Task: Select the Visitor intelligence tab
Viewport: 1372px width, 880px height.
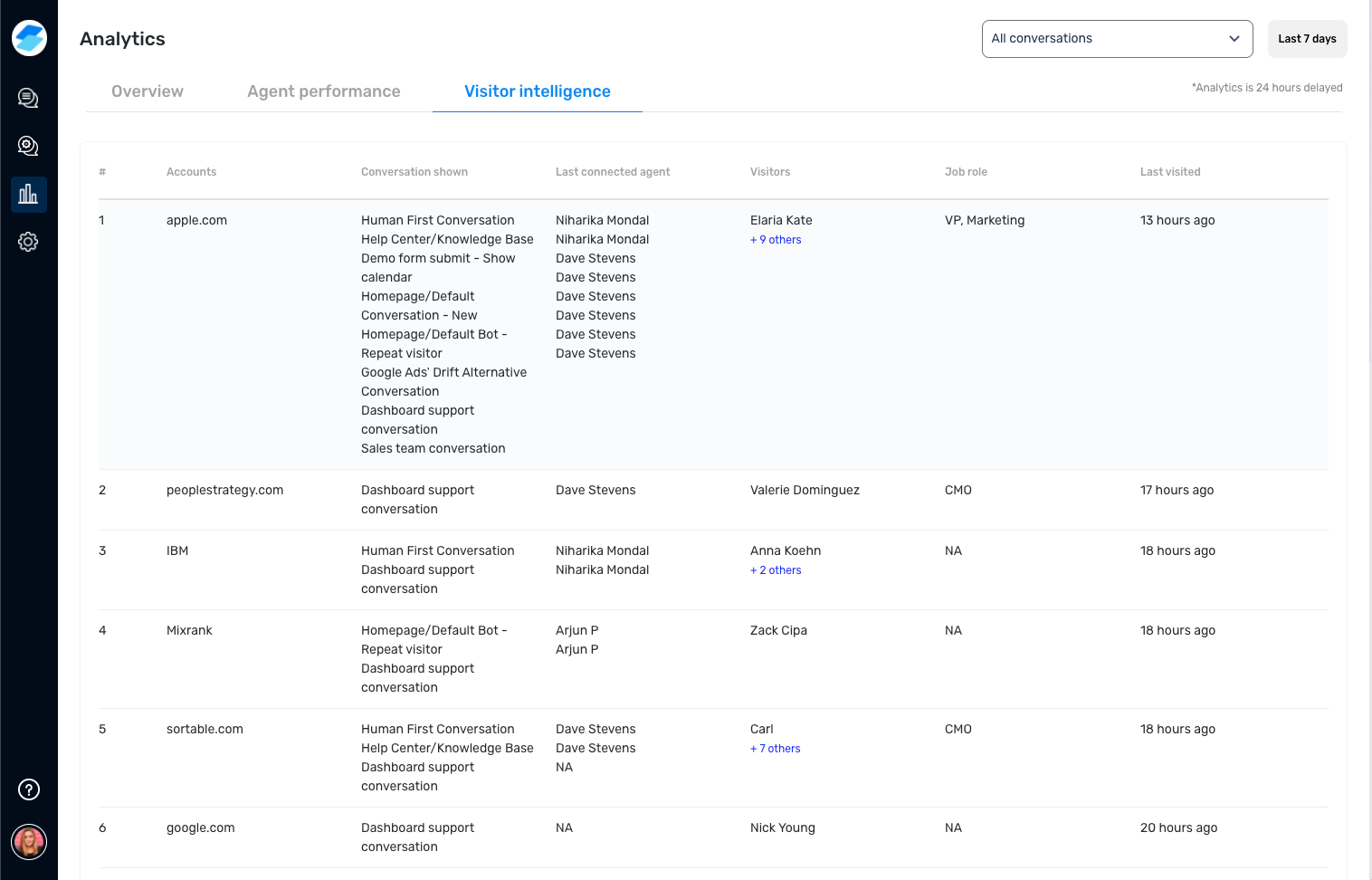Action: coord(537,91)
